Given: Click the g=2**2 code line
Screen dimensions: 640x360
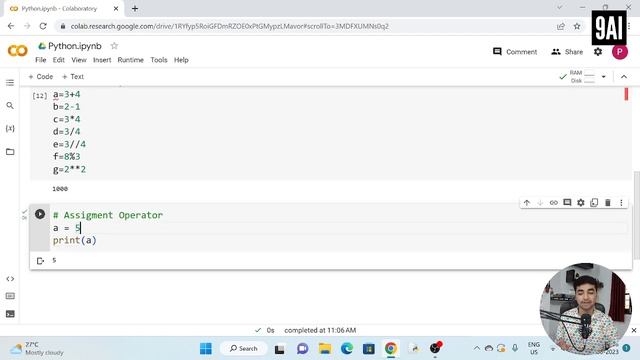Looking at the screenshot, I should [x=69, y=169].
